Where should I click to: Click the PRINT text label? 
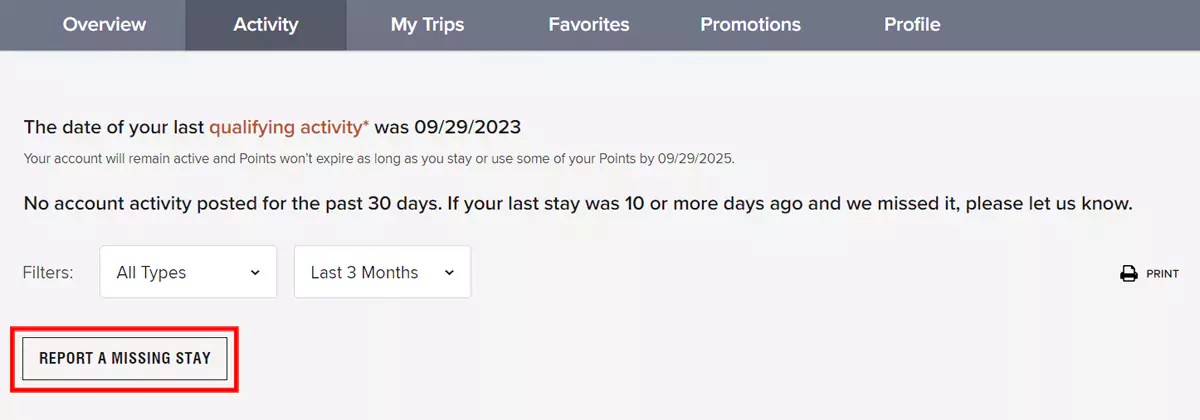click(1162, 274)
